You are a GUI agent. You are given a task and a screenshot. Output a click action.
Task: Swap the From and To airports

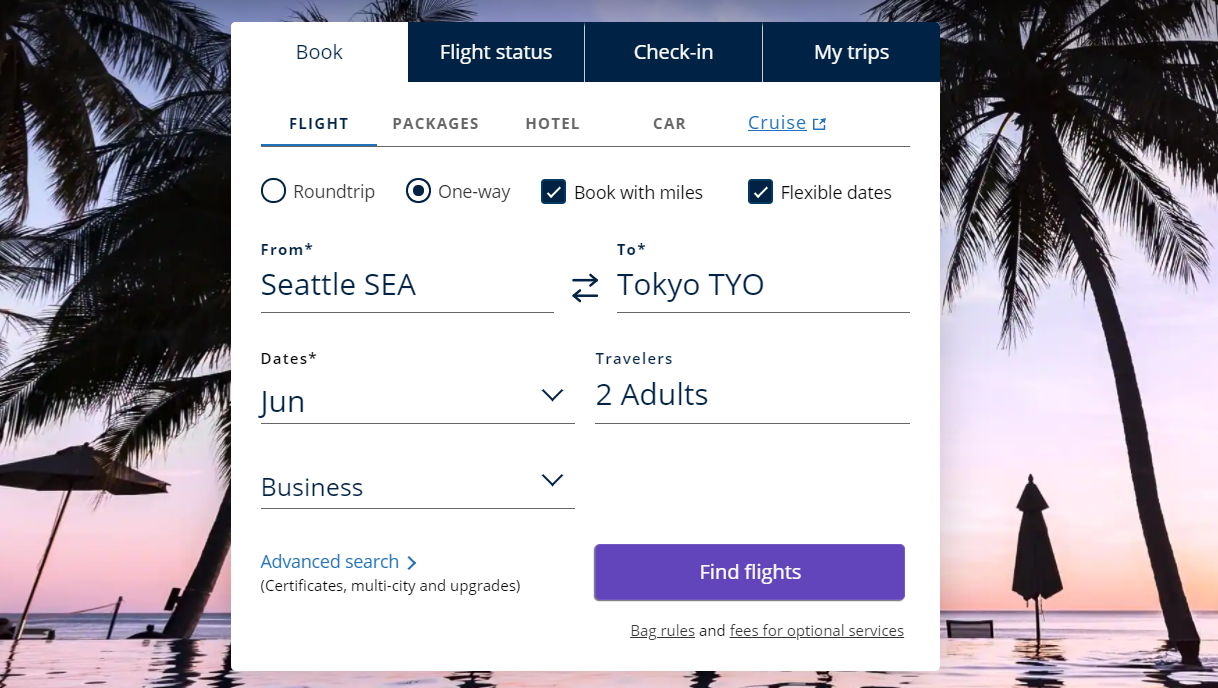click(585, 288)
